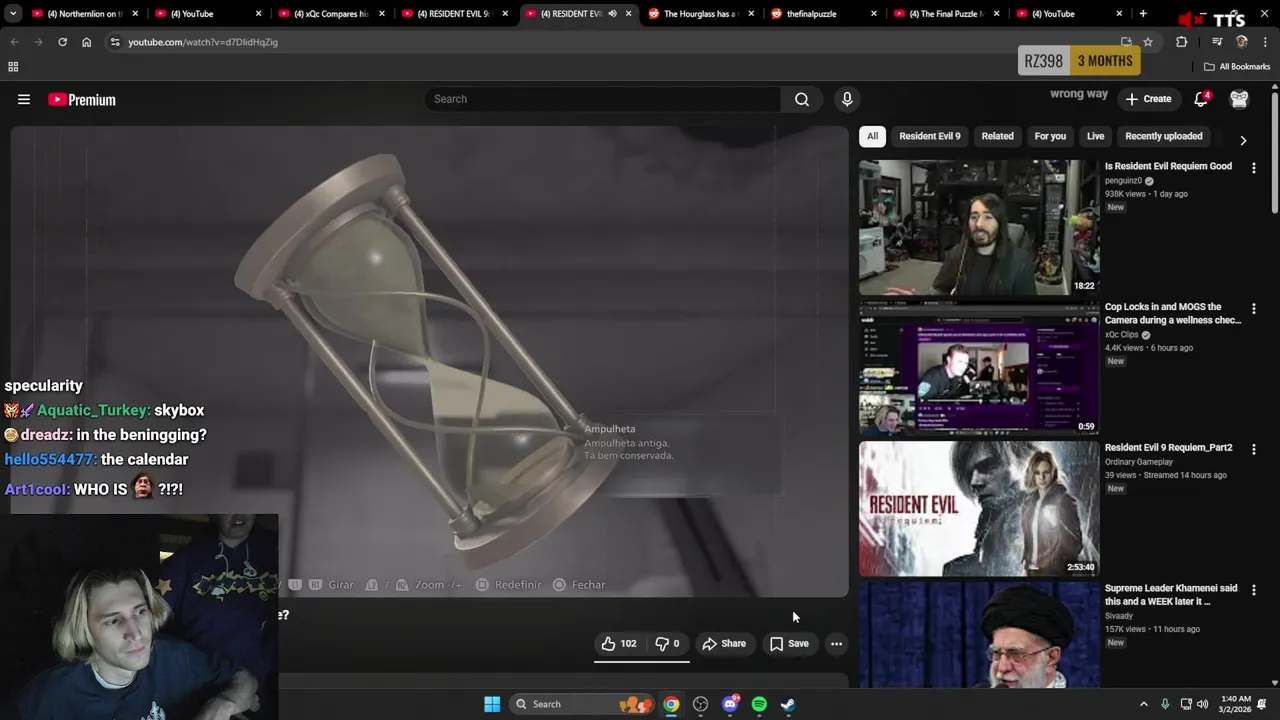Screen dimensions: 1280x720
Task: Play the Cop Locks in thumbnail
Action: pyautogui.click(x=979, y=368)
